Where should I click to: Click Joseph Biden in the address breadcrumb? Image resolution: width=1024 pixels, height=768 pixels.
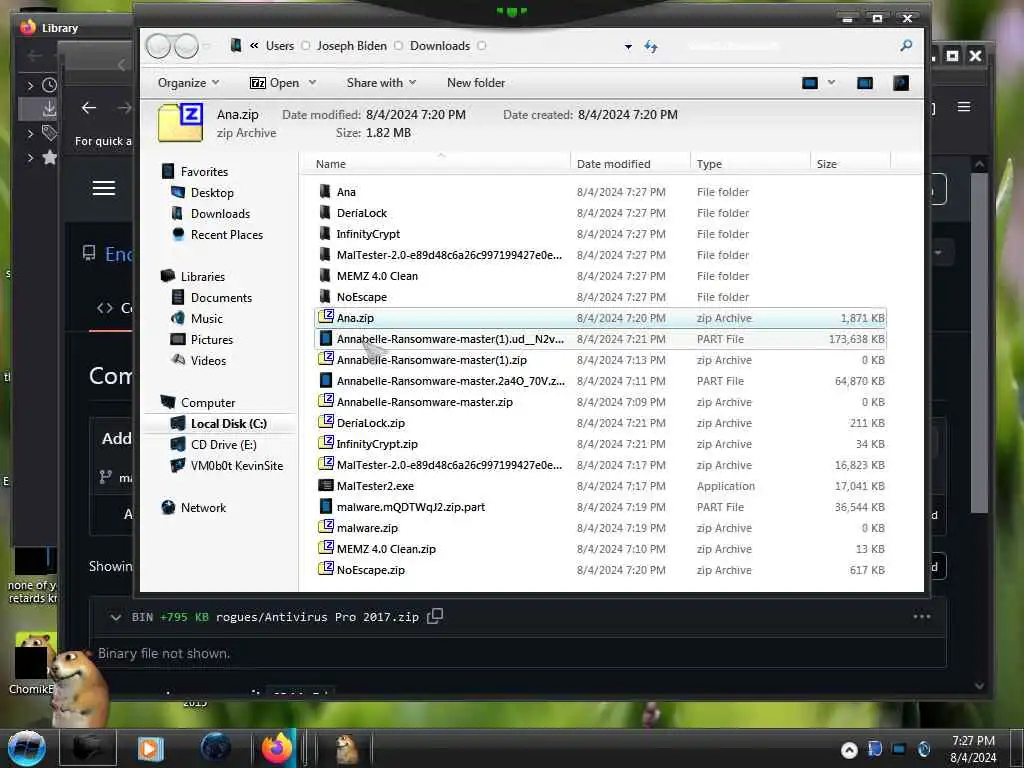(x=351, y=46)
